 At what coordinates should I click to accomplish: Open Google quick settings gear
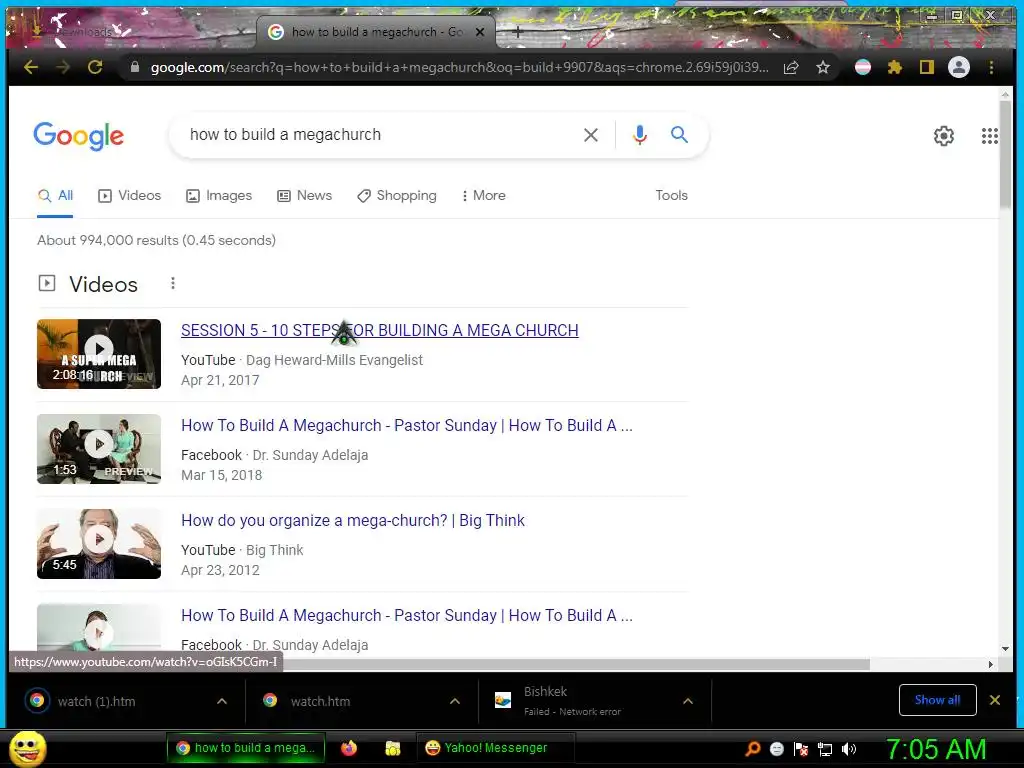pos(944,136)
